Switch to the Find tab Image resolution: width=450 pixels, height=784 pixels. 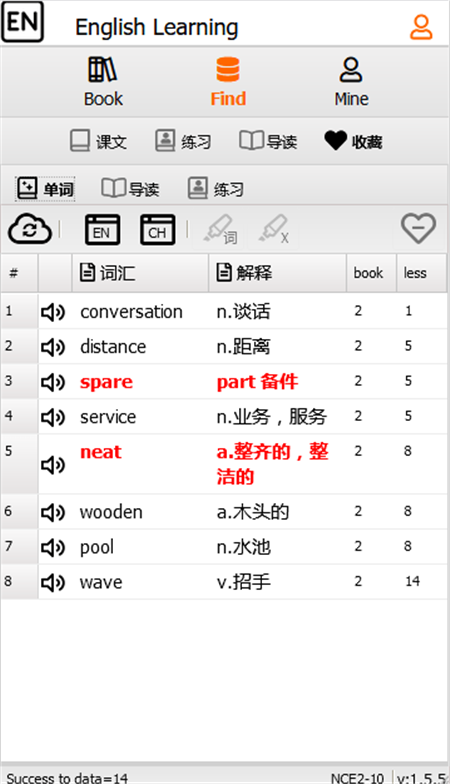click(228, 82)
